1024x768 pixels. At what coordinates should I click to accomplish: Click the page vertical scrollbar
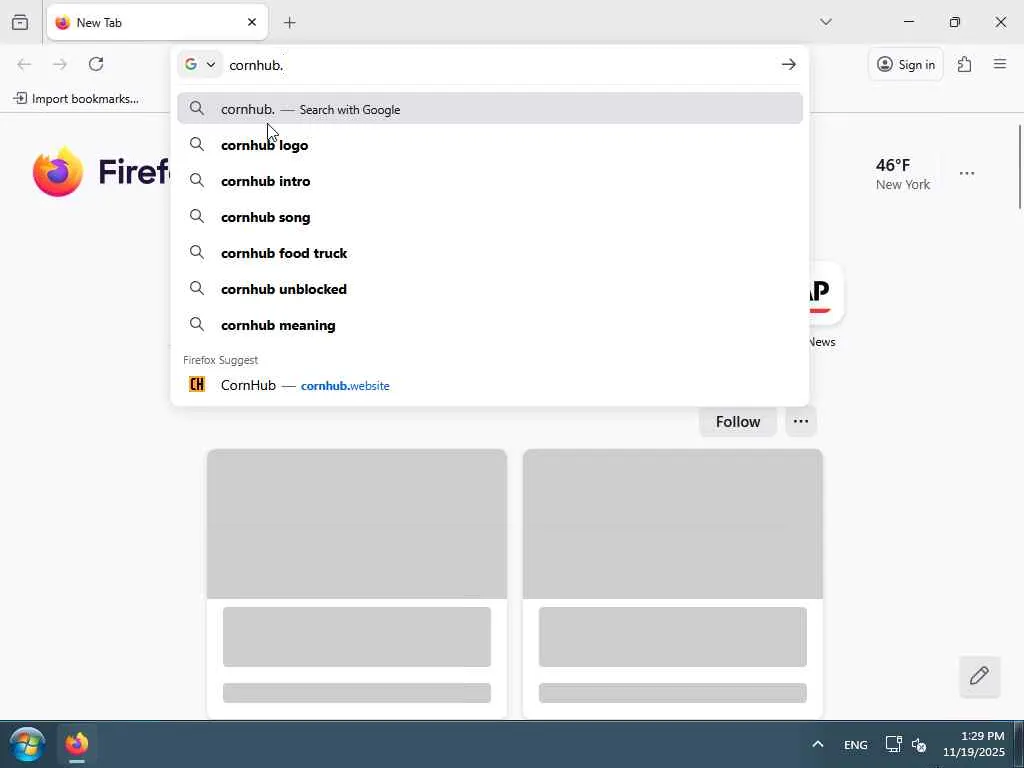click(x=1019, y=167)
